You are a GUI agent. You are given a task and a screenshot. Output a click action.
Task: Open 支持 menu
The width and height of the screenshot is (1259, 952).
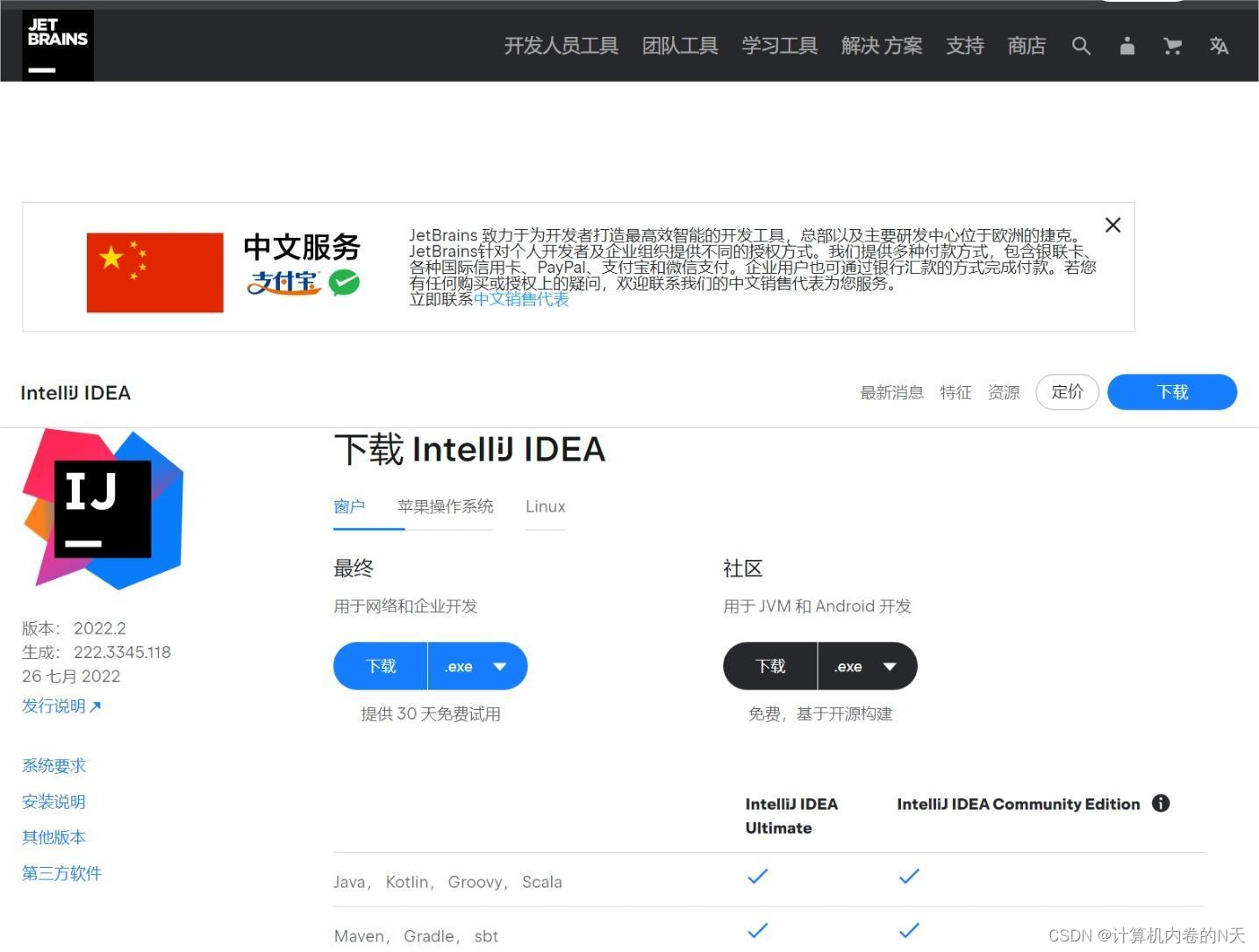tap(964, 46)
